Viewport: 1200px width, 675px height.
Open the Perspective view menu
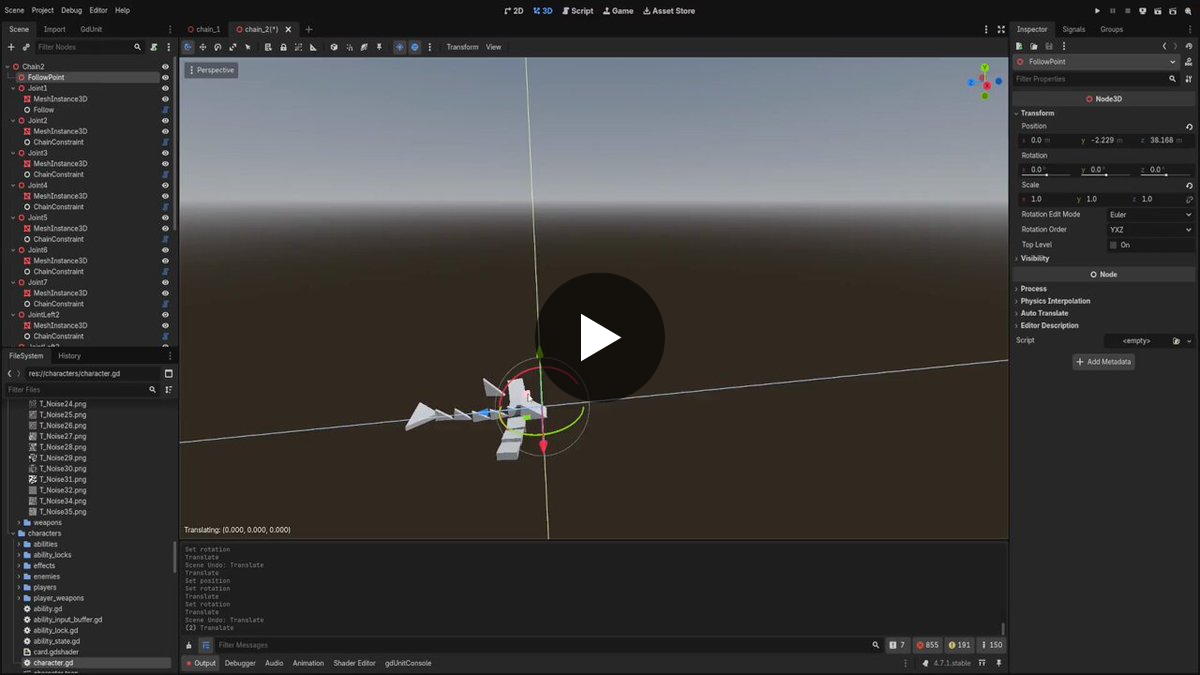(x=211, y=70)
